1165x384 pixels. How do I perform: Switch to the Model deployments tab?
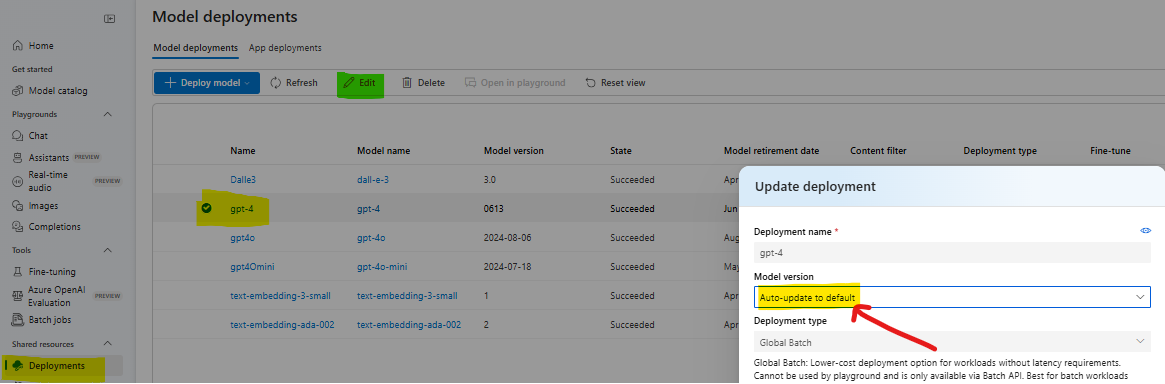coord(195,48)
